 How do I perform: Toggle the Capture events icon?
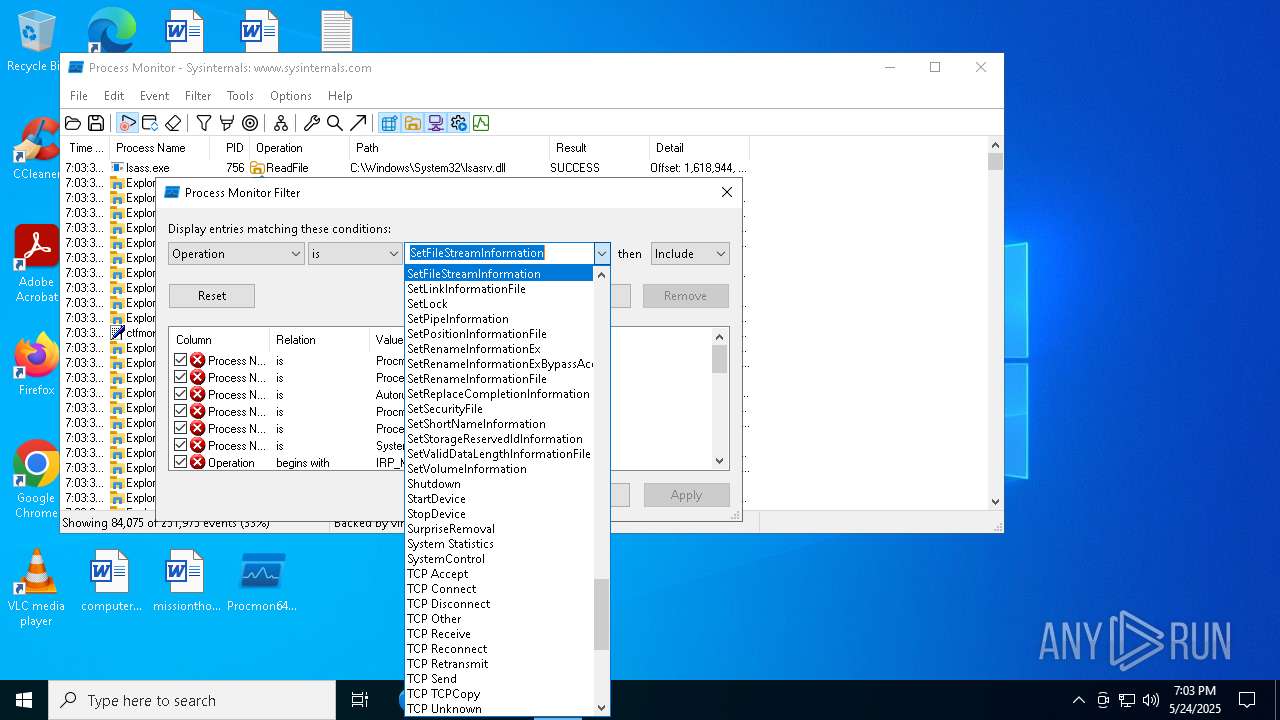point(127,123)
